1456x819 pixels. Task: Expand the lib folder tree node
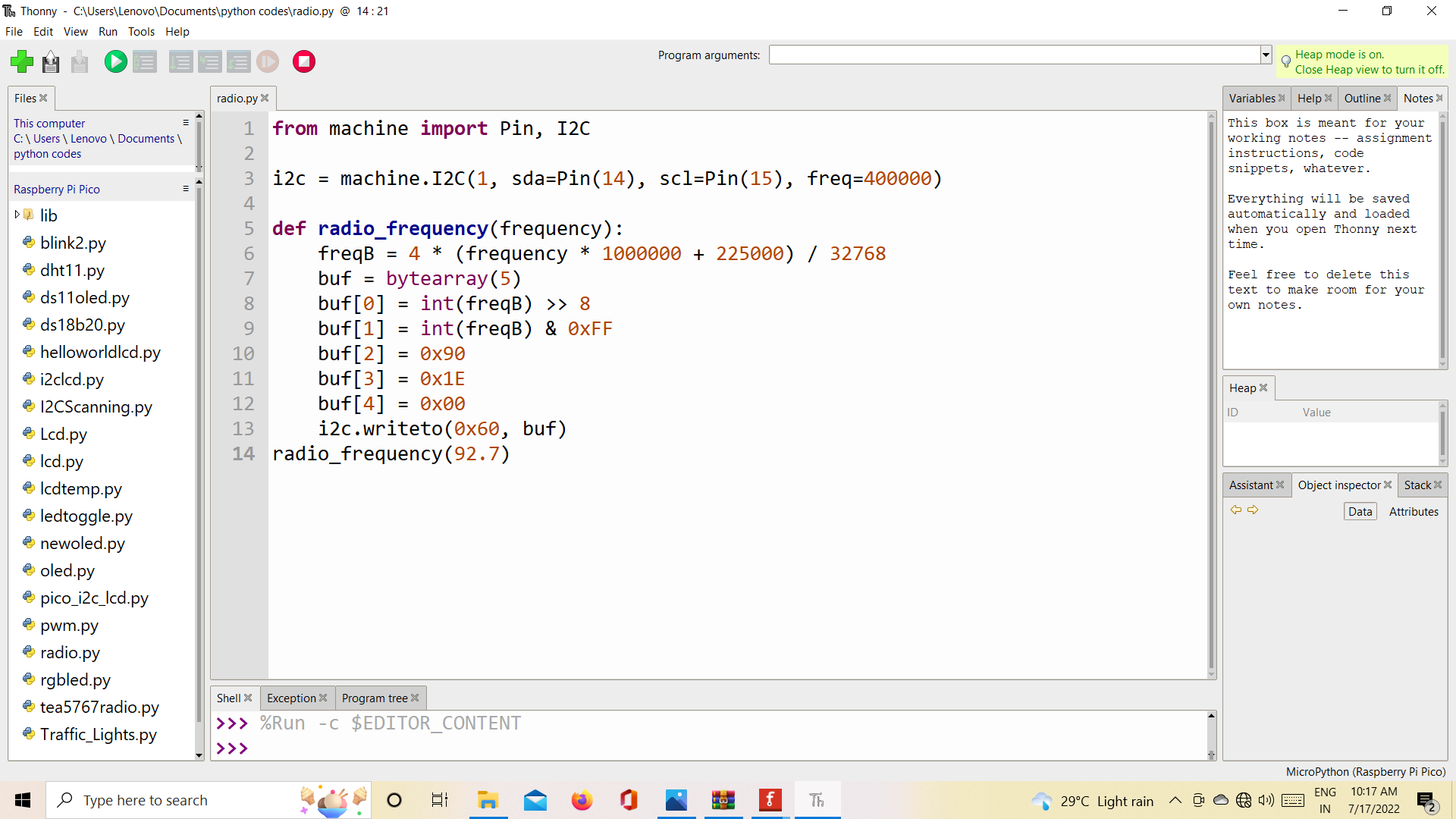(x=17, y=215)
